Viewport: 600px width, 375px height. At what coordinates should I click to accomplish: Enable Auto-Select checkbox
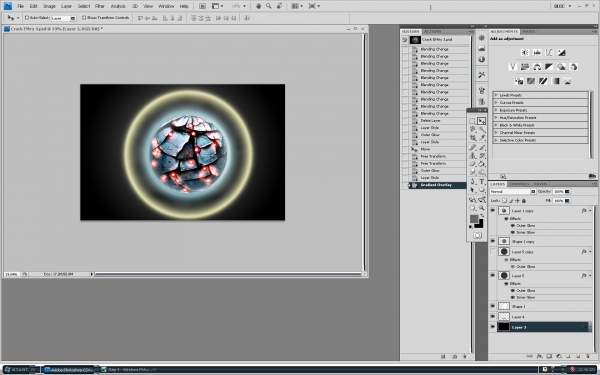[x=27, y=18]
